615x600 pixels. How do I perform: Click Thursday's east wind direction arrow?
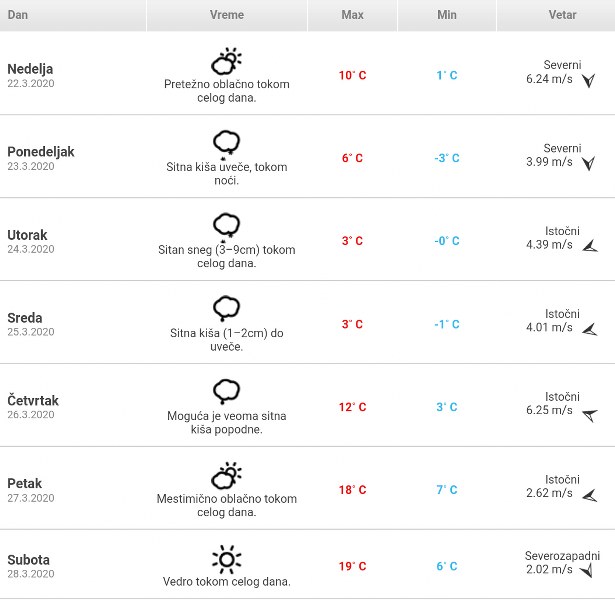click(588, 413)
